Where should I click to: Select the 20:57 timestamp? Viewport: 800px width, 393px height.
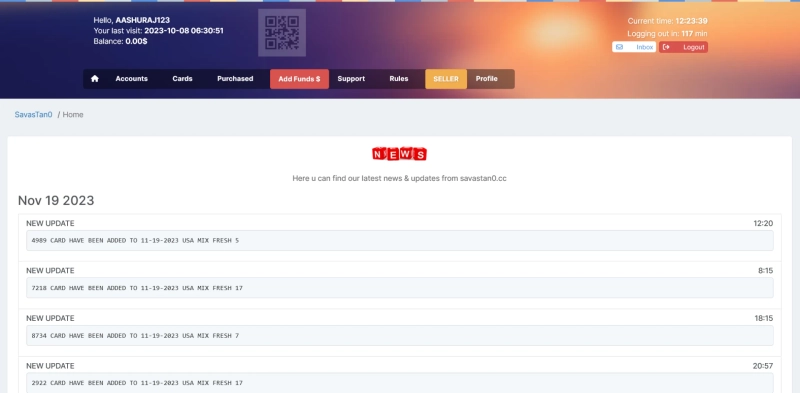[763, 366]
